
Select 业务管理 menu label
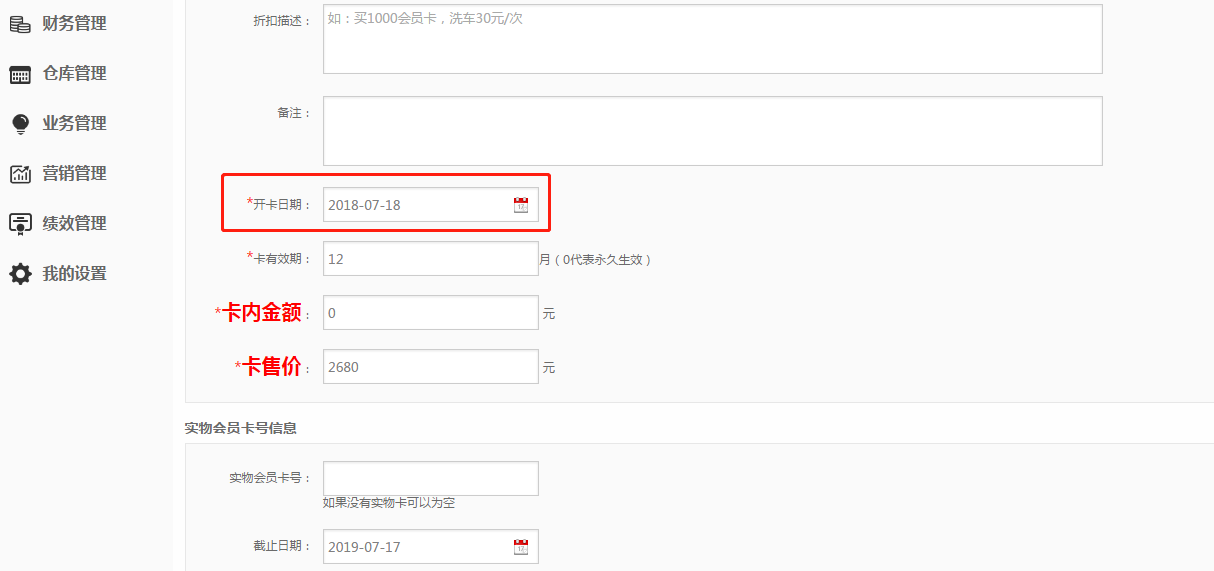tap(74, 124)
